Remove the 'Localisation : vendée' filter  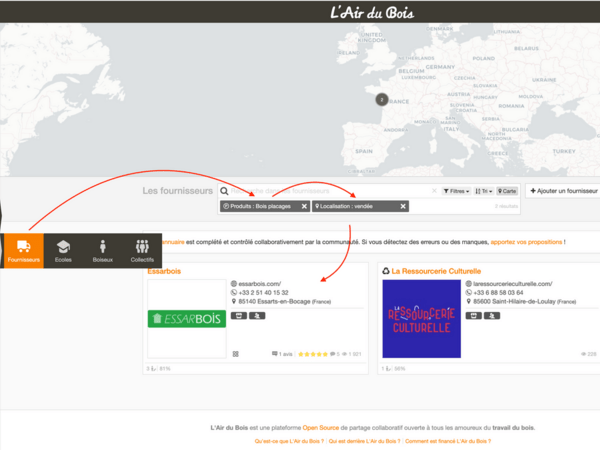(x=403, y=206)
